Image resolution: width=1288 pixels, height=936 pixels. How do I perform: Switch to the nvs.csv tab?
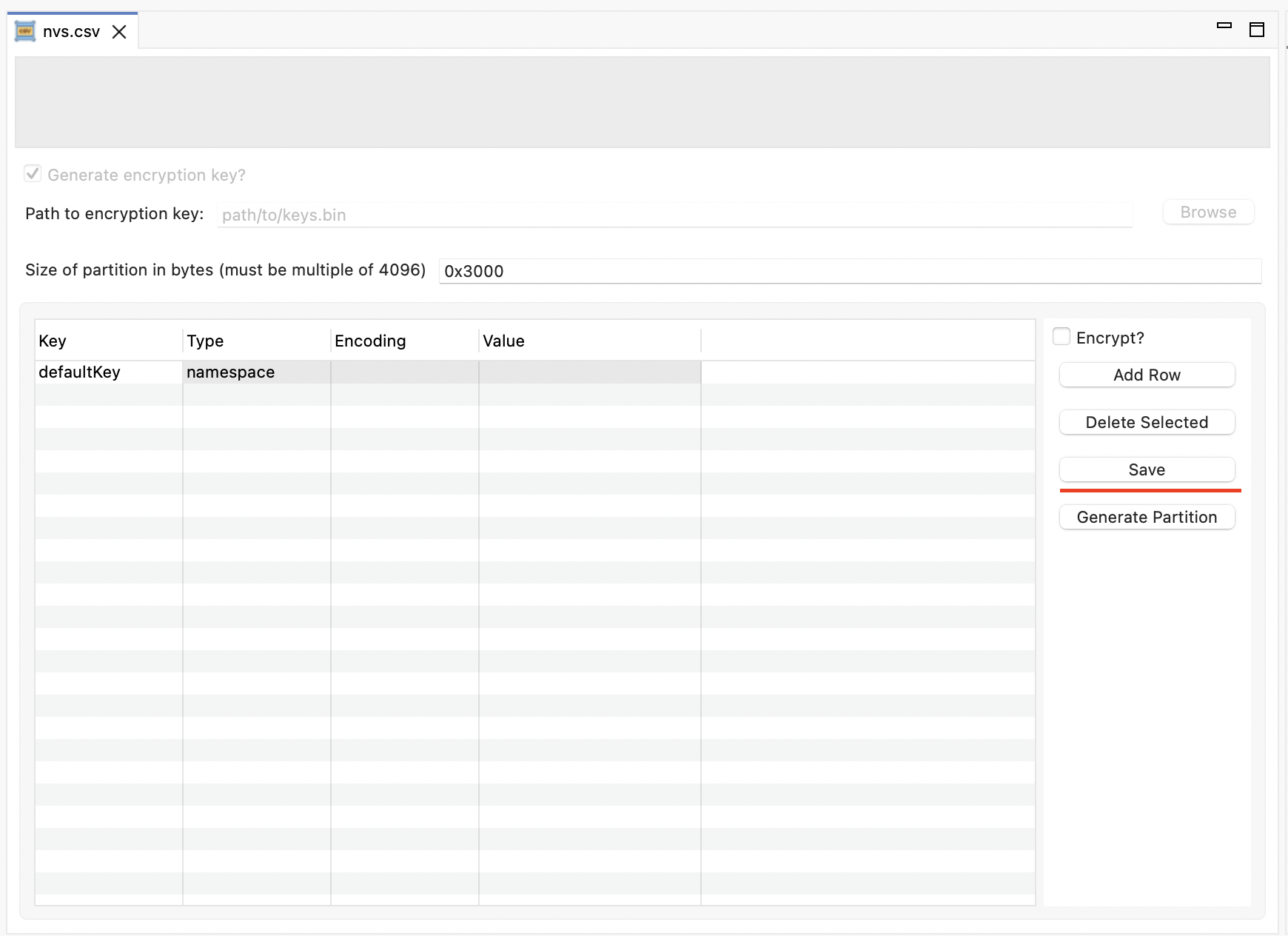pos(70,31)
